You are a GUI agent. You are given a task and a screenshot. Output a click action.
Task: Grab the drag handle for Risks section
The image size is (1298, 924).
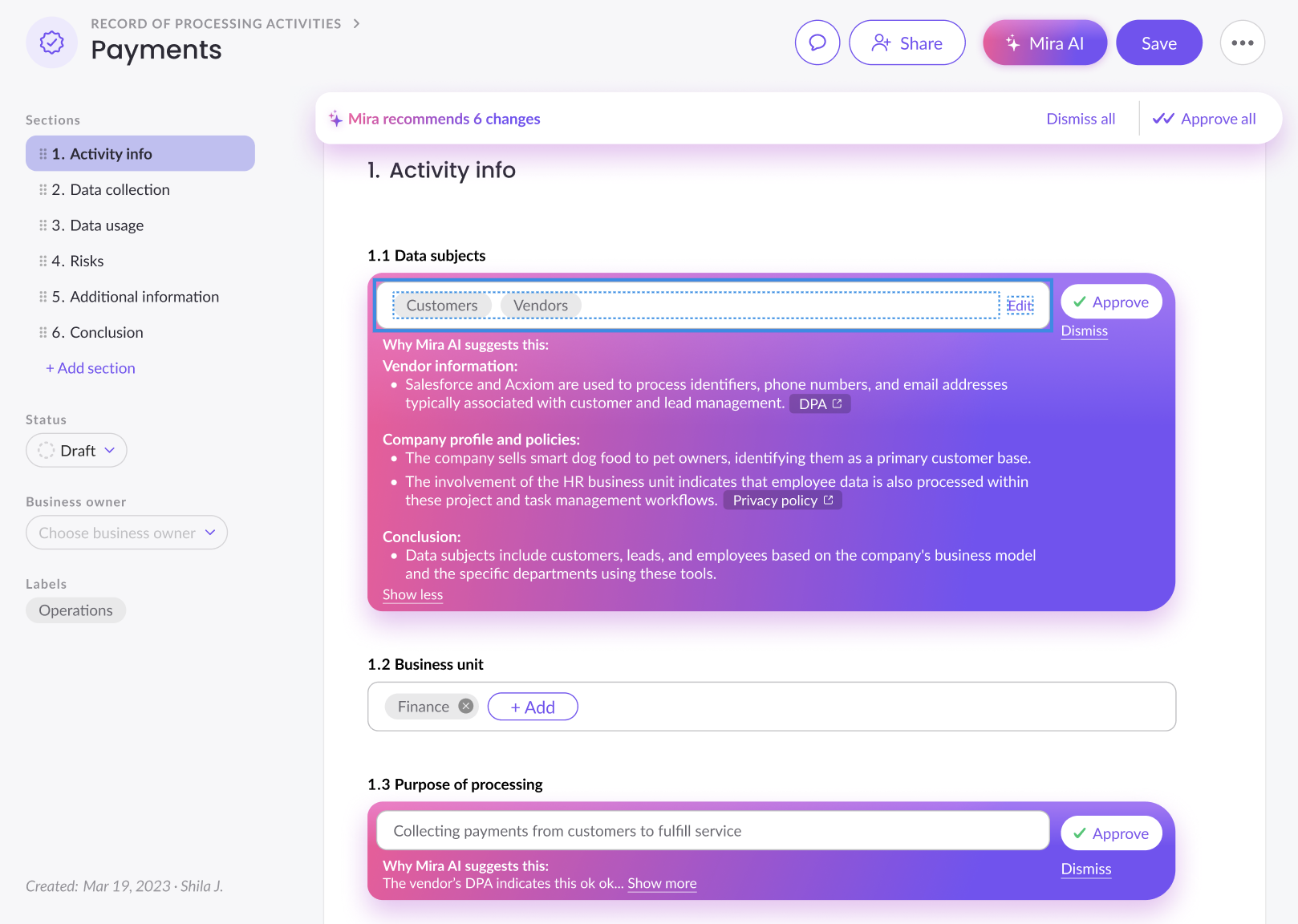[x=43, y=261]
